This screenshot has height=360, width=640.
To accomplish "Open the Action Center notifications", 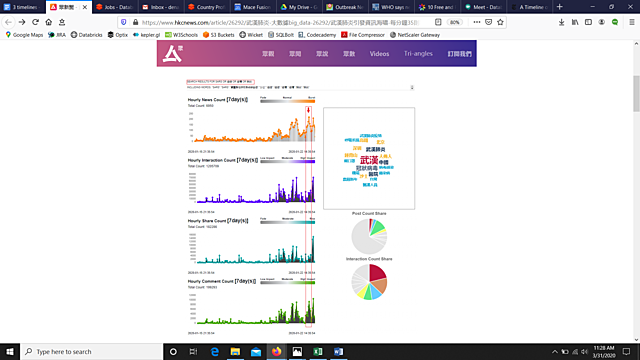I will (627, 351).
